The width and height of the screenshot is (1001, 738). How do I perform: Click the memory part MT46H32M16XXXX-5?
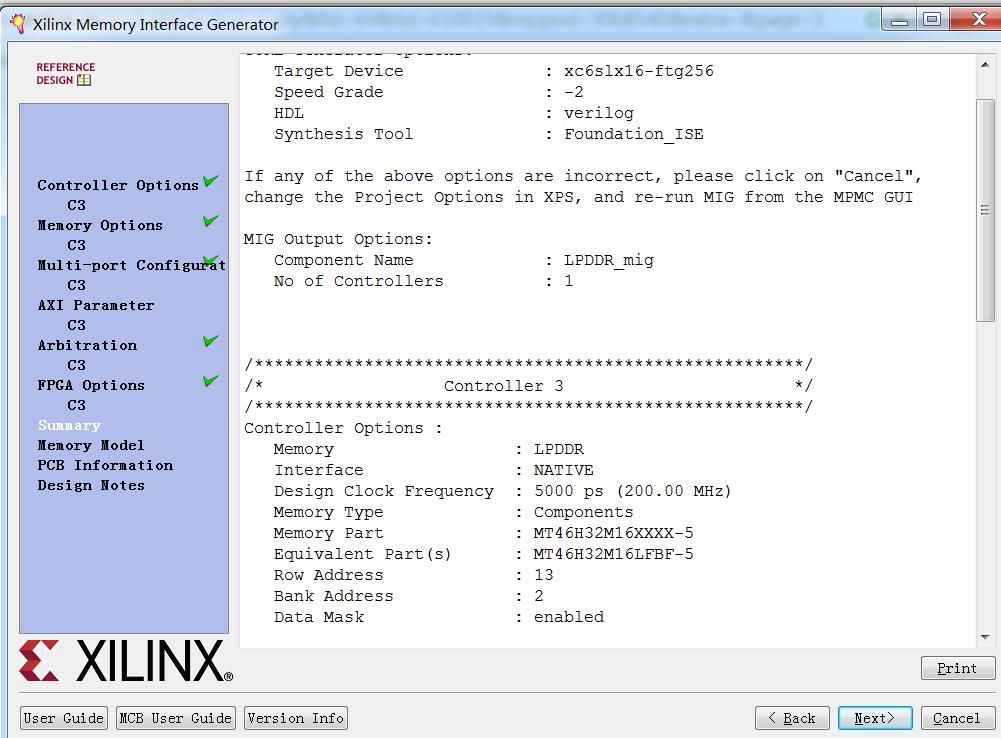[x=613, y=533]
